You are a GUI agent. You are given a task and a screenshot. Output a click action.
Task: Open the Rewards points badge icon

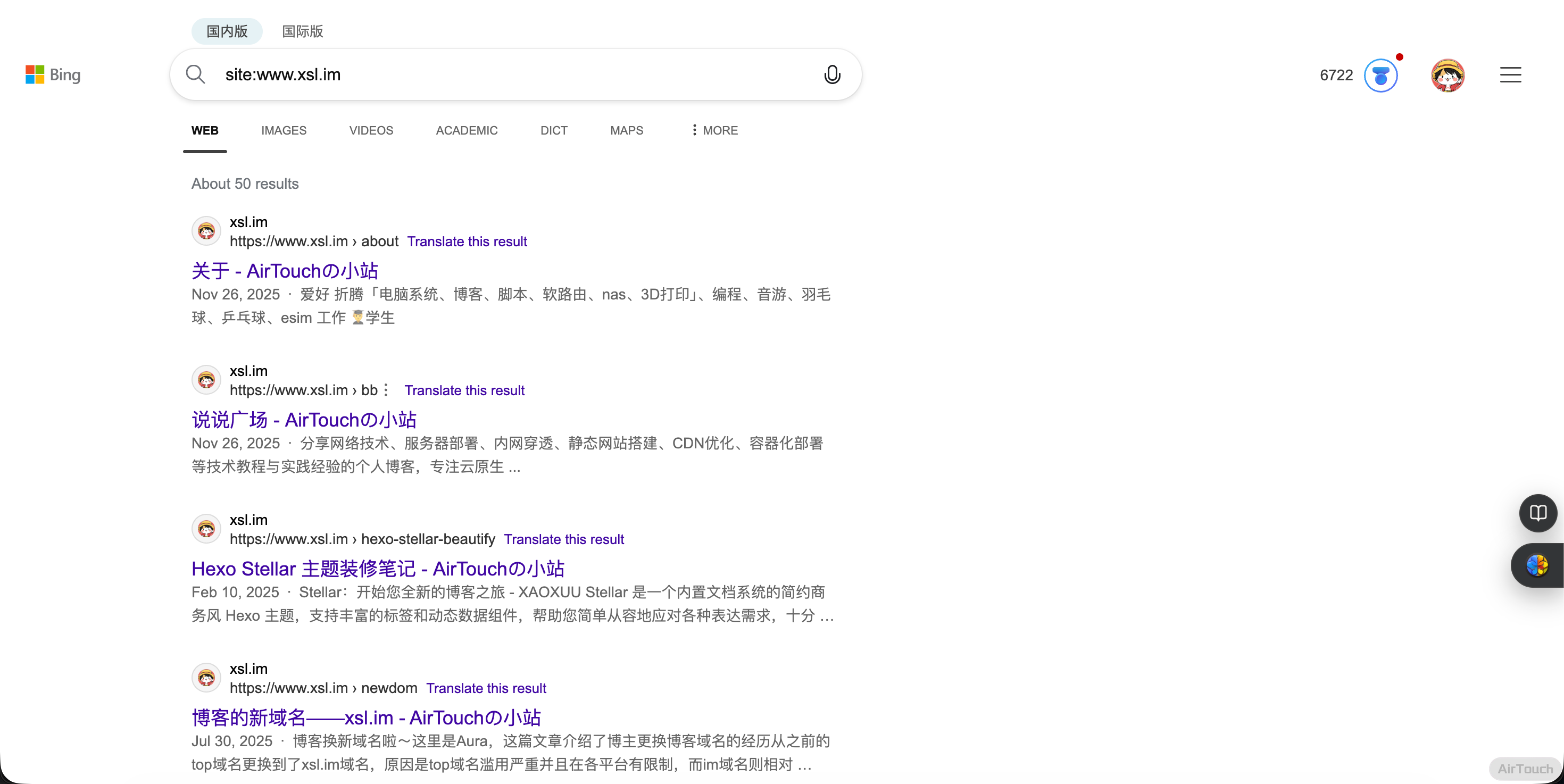point(1380,75)
